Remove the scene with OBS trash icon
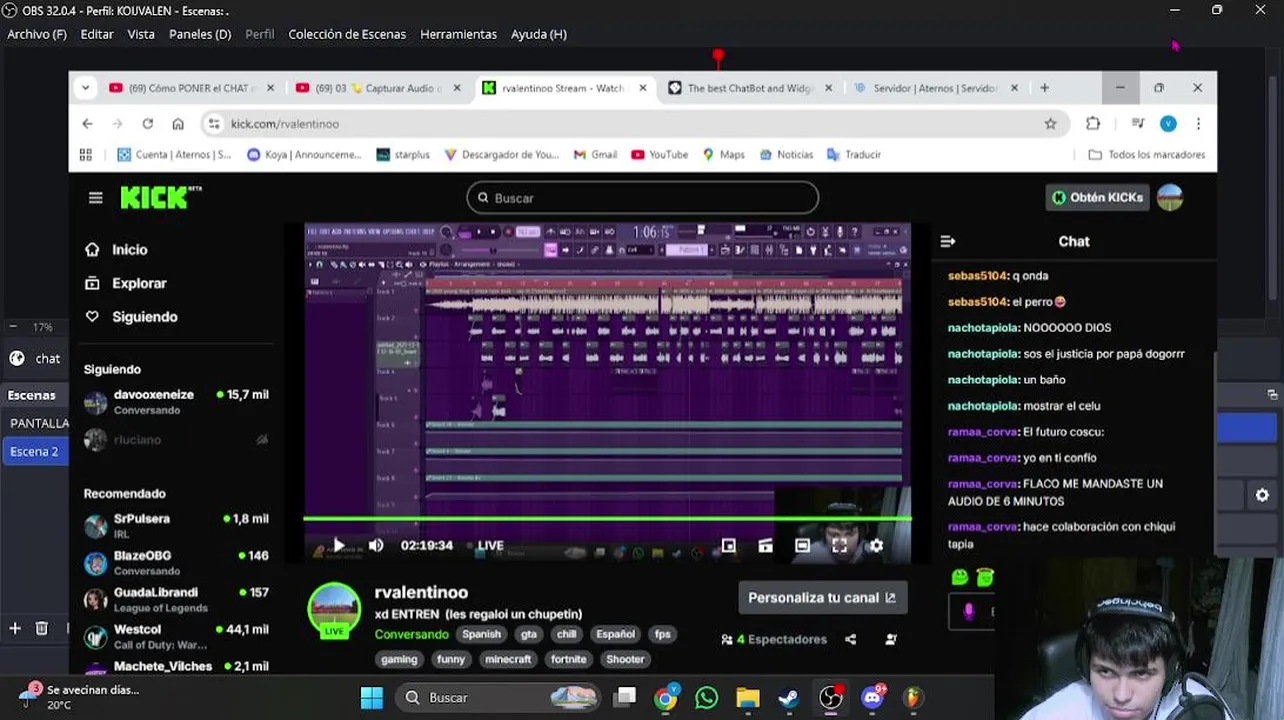 pos(42,628)
